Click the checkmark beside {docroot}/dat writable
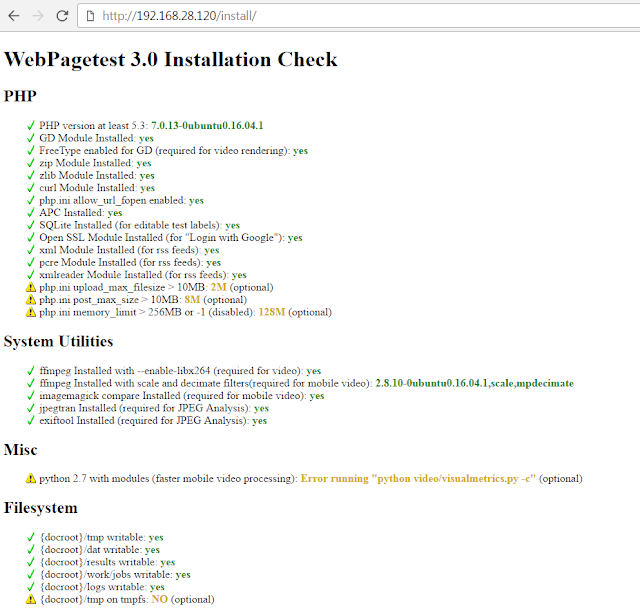Screen dimensions: 640x611 point(31,549)
